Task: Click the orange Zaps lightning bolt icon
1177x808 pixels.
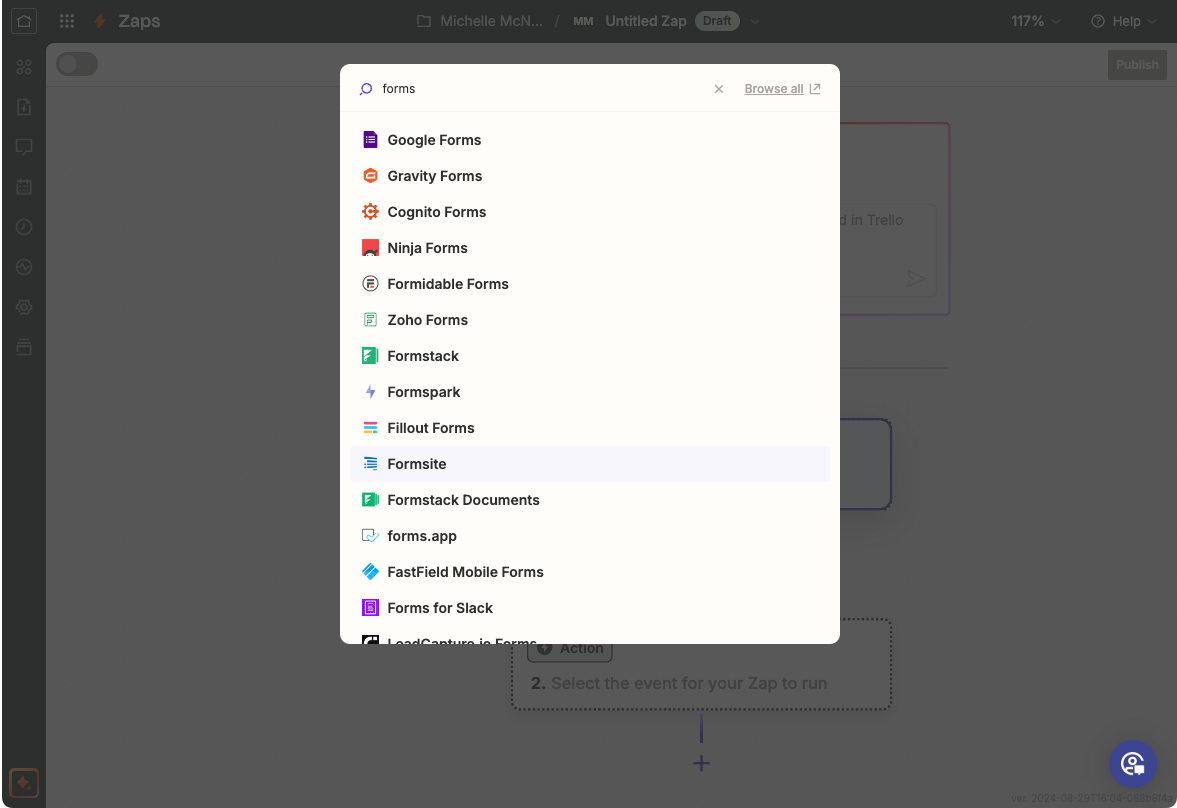Action: (x=100, y=21)
